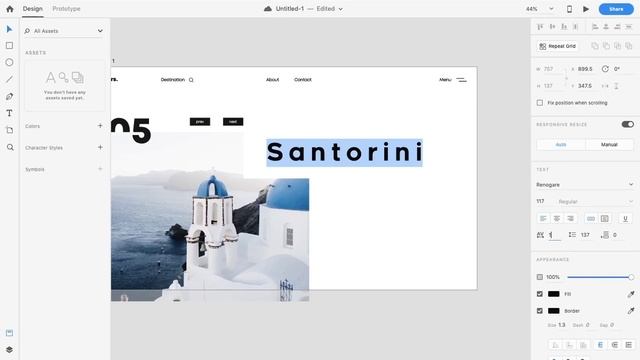Click the Align Top icon
The width and height of the screenshot is (640, 360).
[540, 27]
